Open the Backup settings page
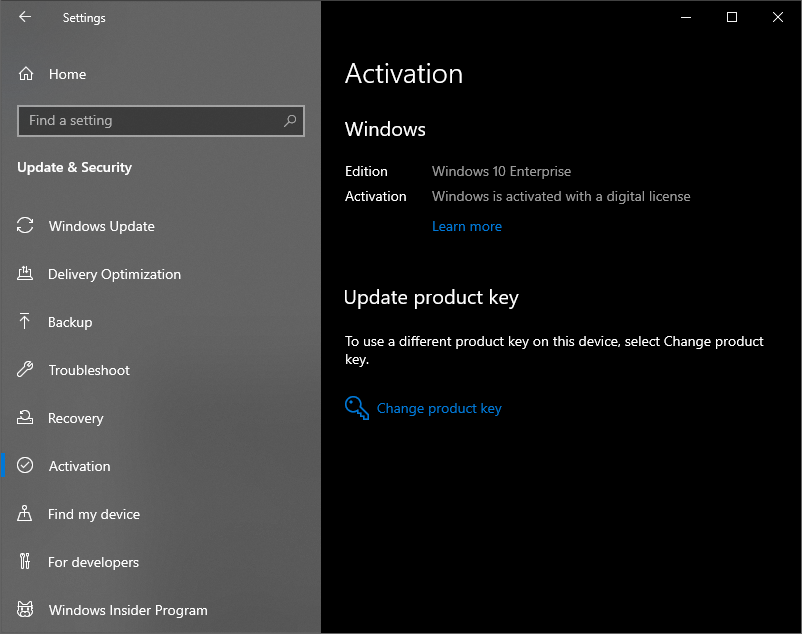The image size is (802, 634). point(70,322)
